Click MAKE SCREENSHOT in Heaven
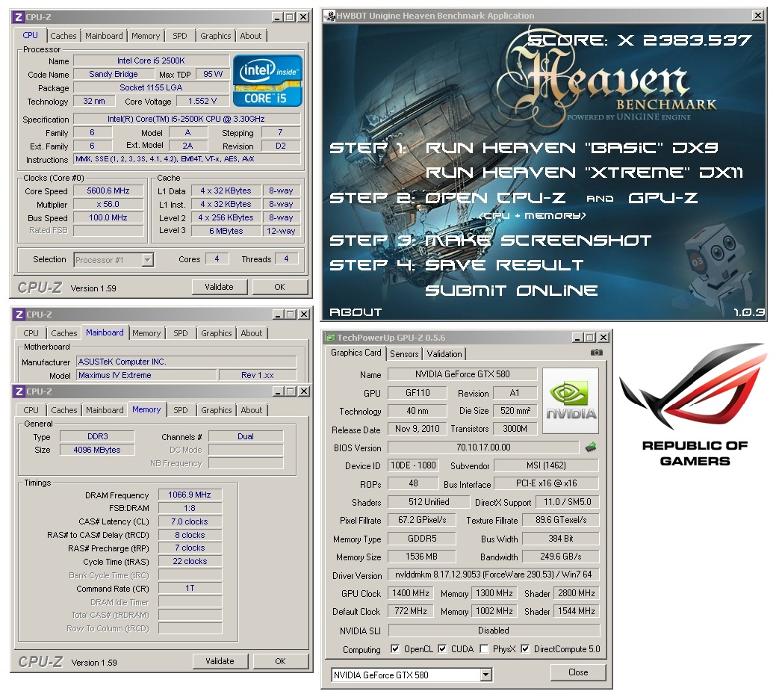Viewport: 782px width, 700px height. (x=538, y=240)
